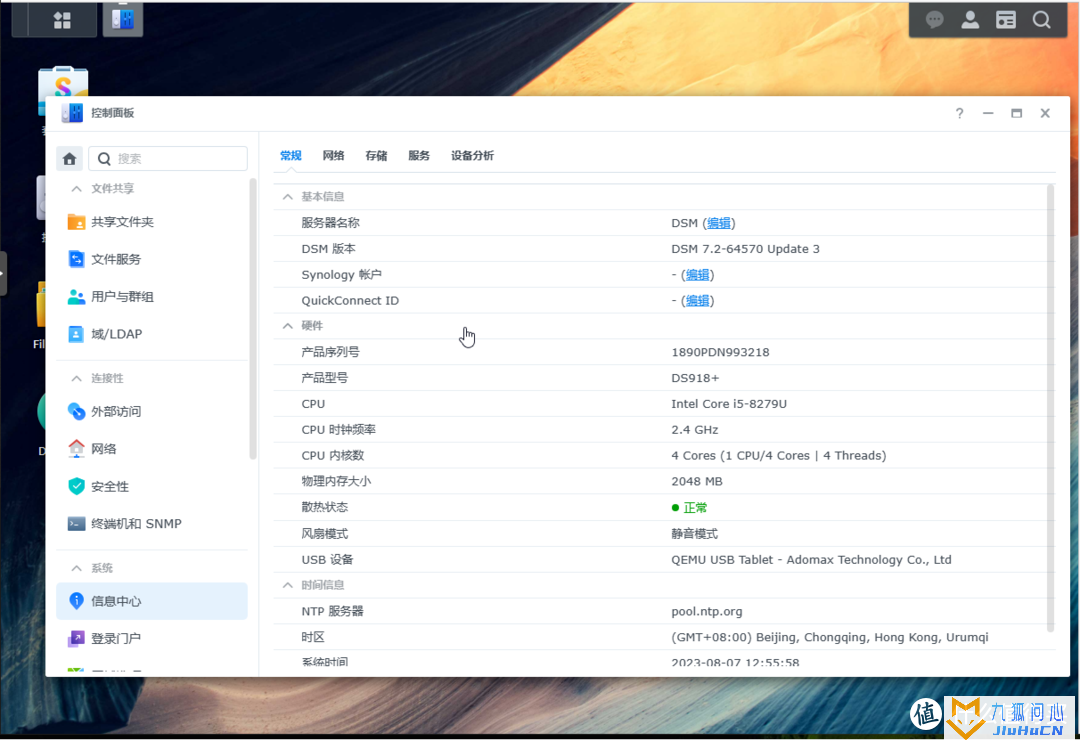Switch to the 设备分析 tab
This screenshot has height=741, width=1080.
[472, 156]
